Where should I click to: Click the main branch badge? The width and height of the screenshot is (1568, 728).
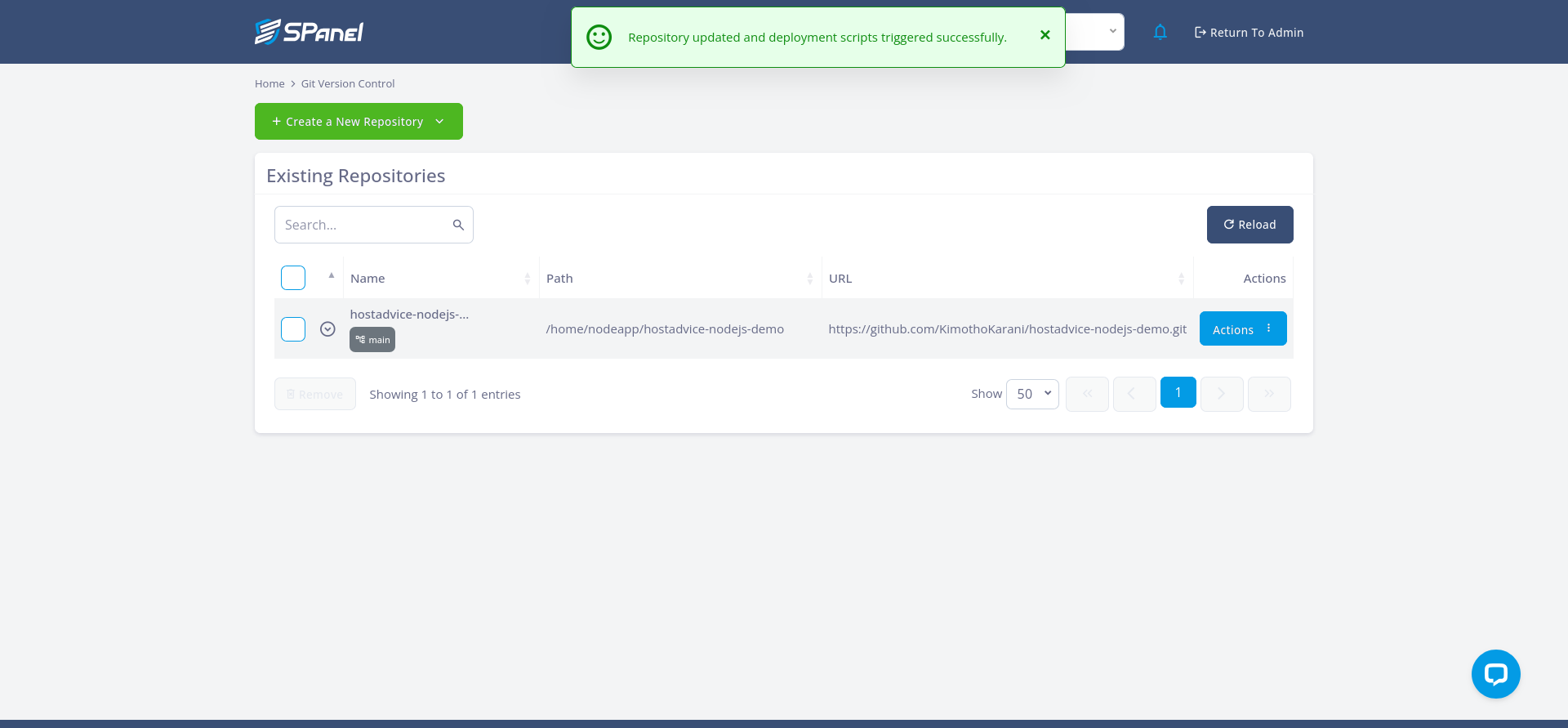point(372,340)
